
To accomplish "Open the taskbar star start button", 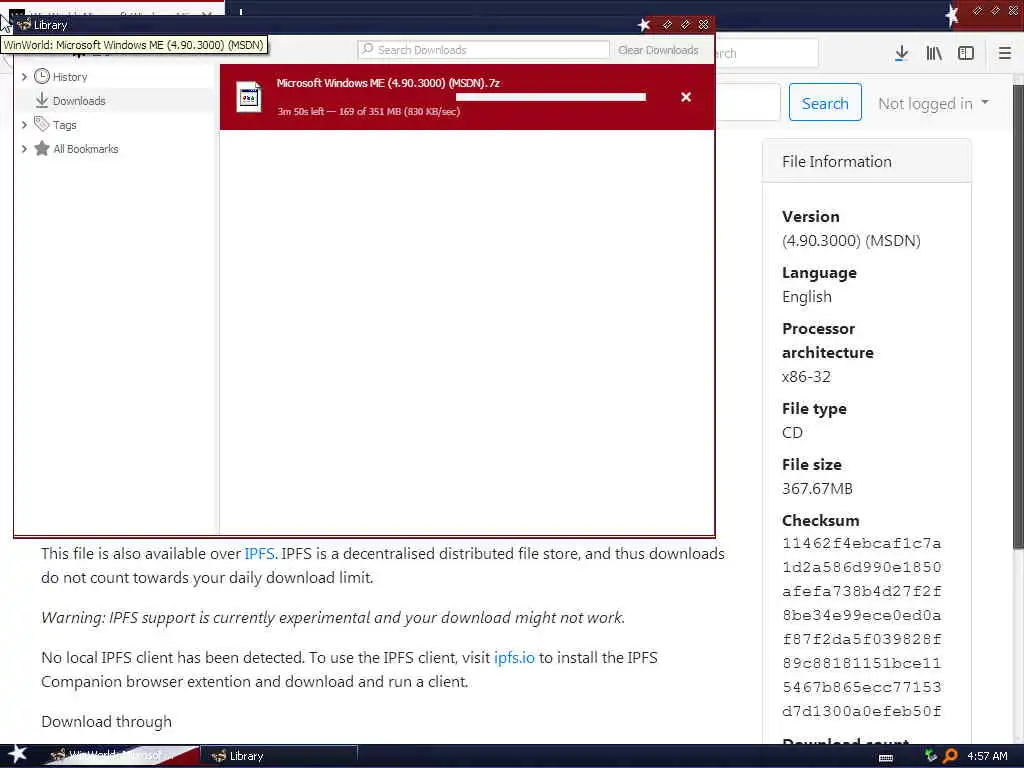I will pyautogui.click(x=17, y=754).
